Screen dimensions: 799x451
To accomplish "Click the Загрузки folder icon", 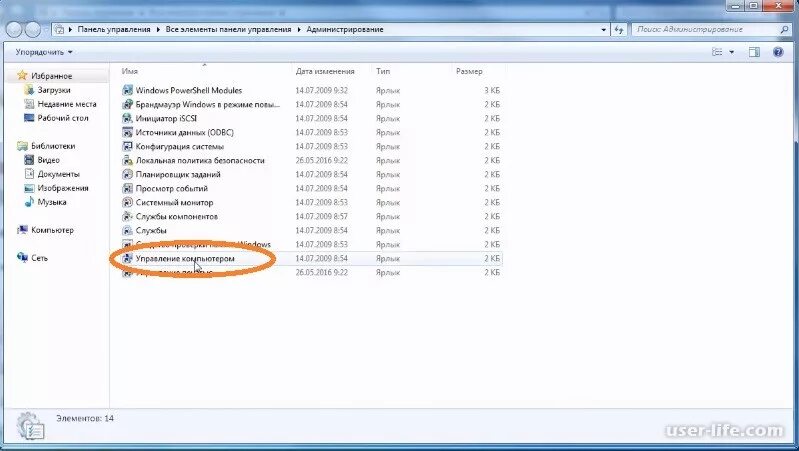I will click(x=29, y=90).
